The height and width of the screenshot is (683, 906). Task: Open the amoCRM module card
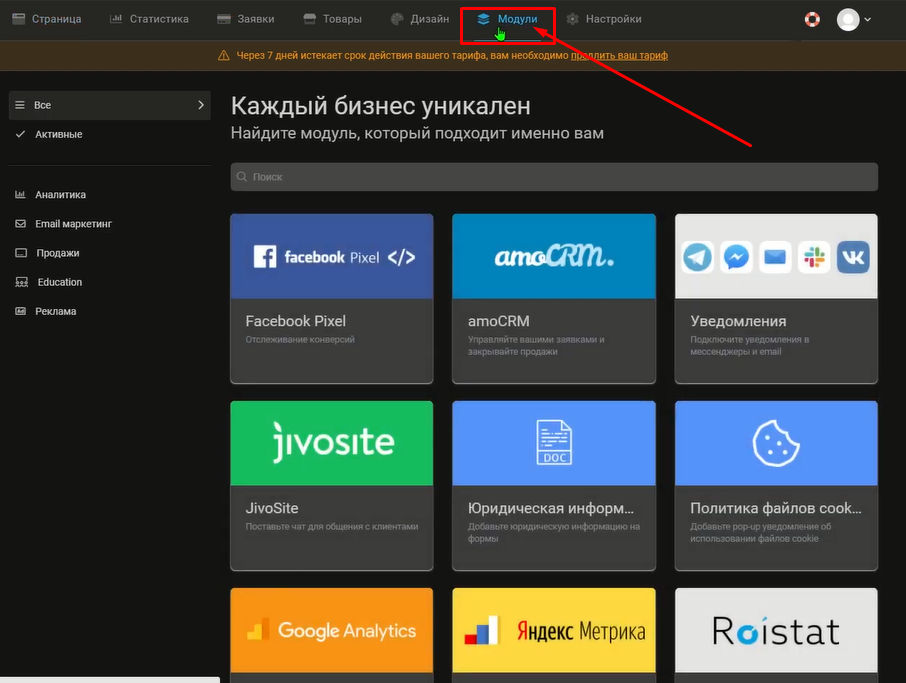553,298
